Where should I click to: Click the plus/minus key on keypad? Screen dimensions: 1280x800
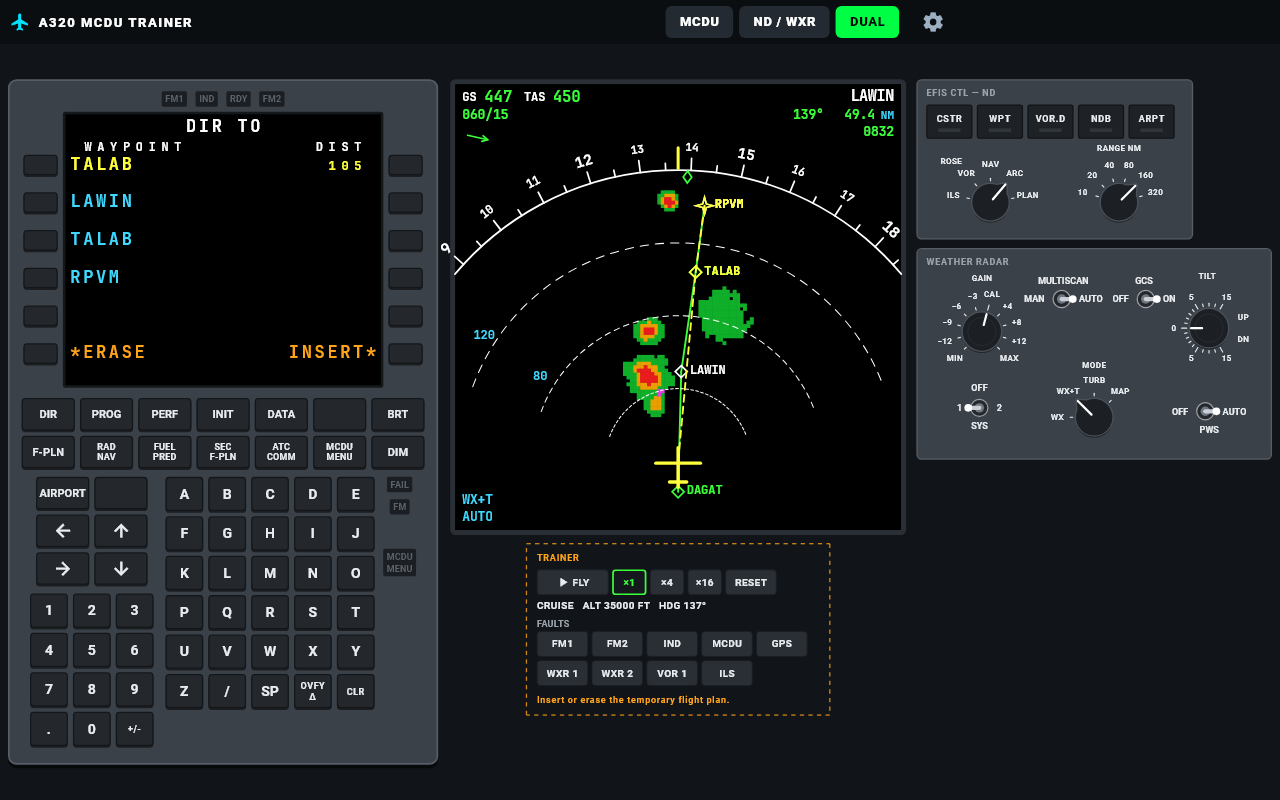point(134,729)
